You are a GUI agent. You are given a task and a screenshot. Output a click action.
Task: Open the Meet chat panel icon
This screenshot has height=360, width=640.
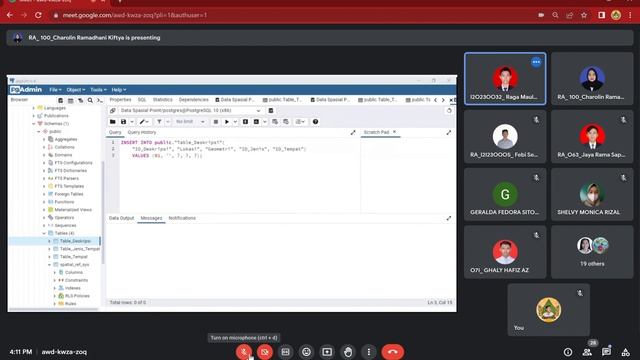(606, 352)
